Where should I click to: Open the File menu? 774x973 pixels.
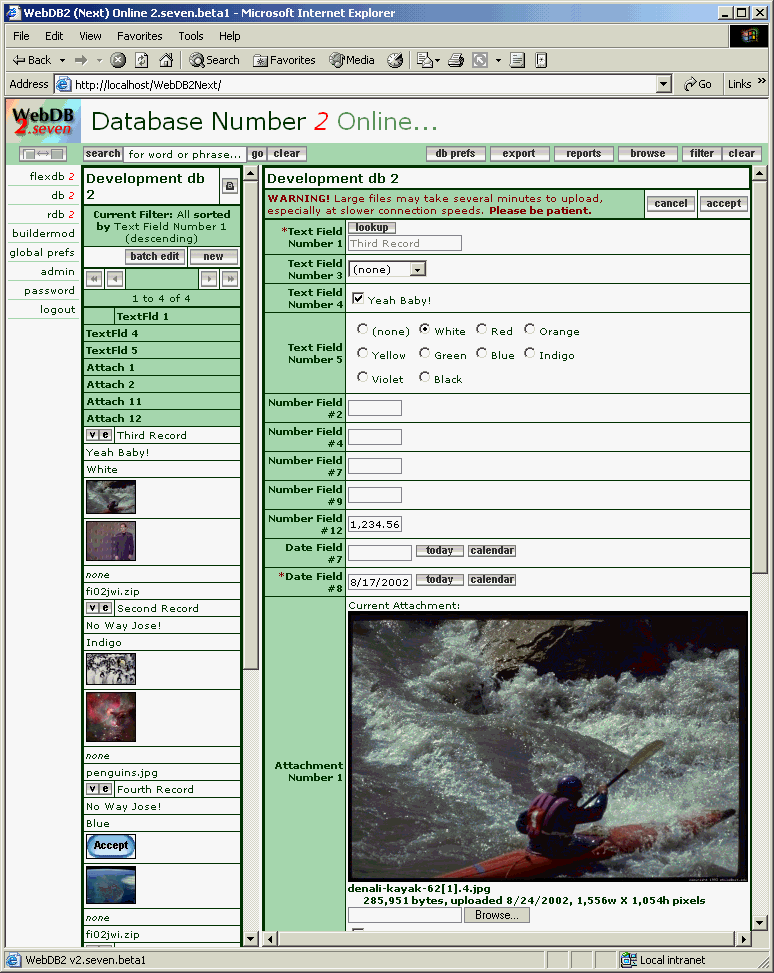pos(21,36)
